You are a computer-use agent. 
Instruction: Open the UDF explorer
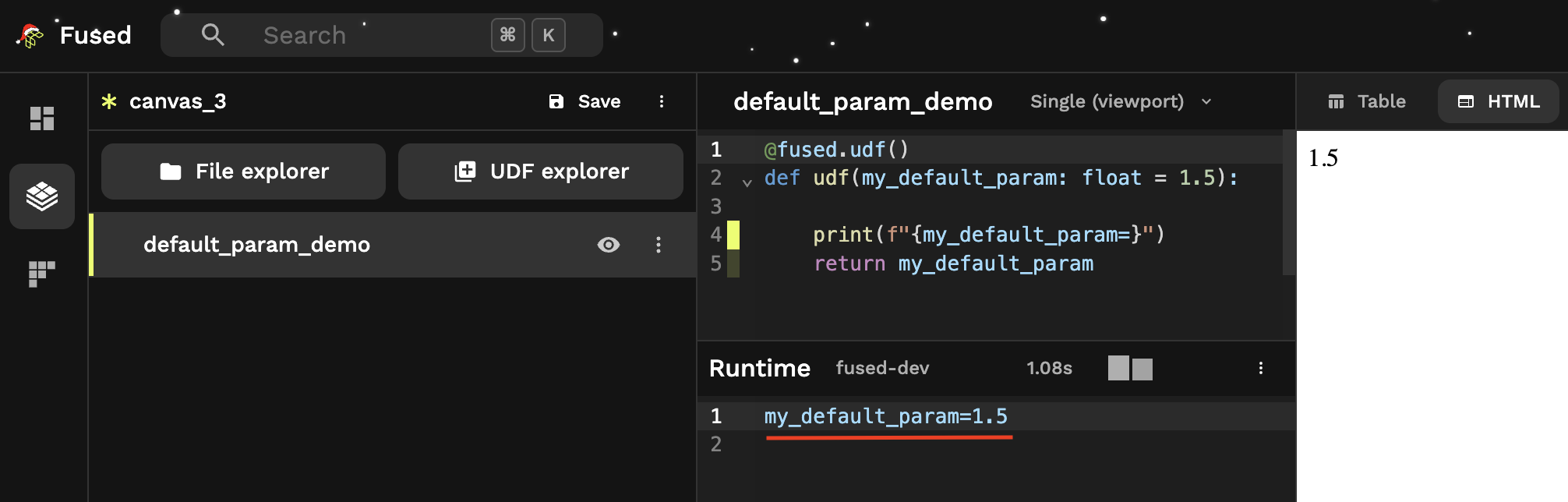[x=541, y=171]
